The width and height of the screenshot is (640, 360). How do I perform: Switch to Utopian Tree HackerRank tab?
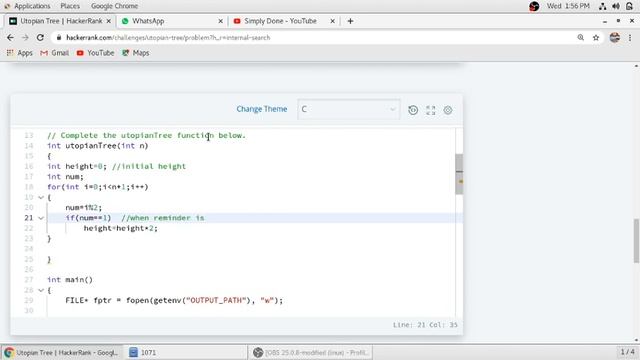click(x=59, y=21)
